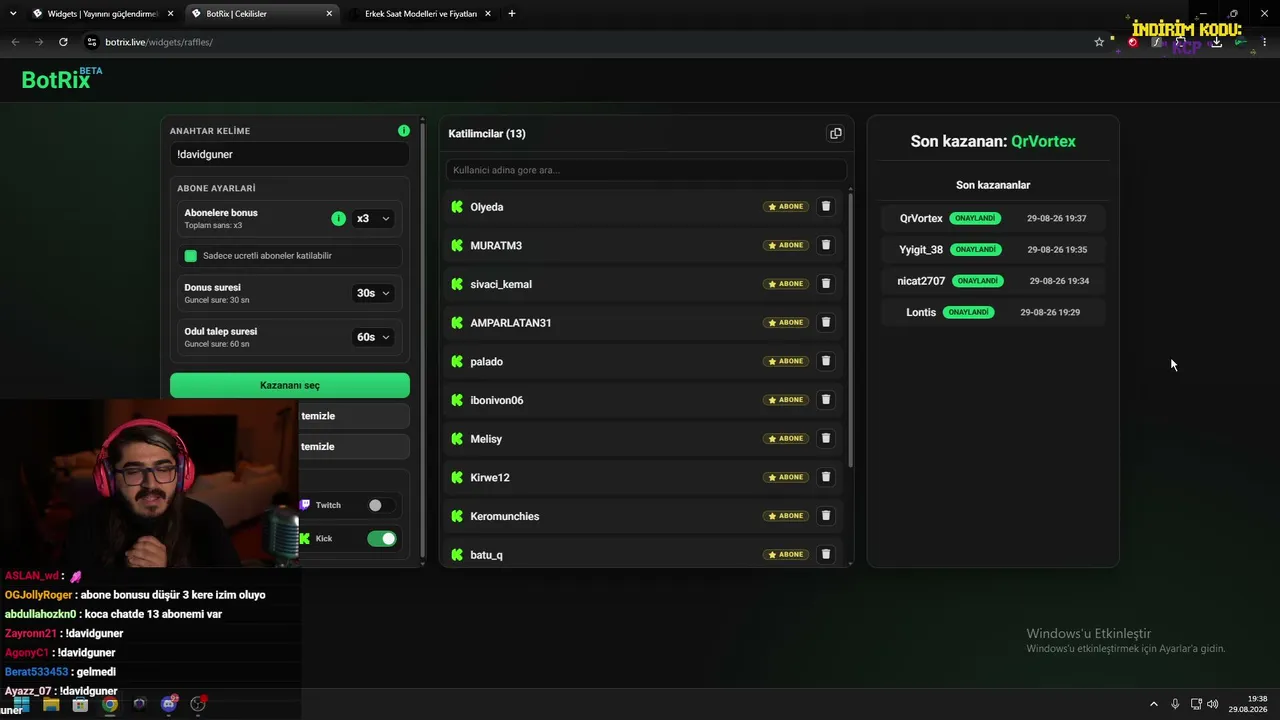Image resolution: width=1280 pixels, height=720 pixels.
Task: Open Discord from the taskbar
Action: [169, 704]
